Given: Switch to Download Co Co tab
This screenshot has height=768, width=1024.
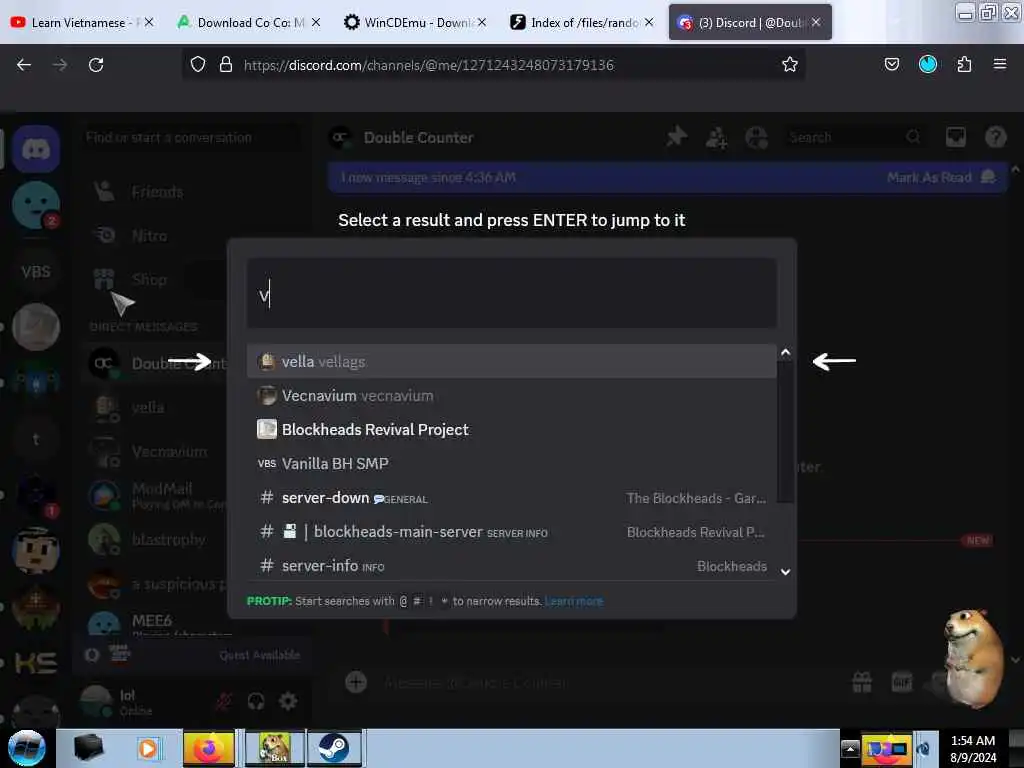Looking at the screenshot, I should tap(248, 22).
